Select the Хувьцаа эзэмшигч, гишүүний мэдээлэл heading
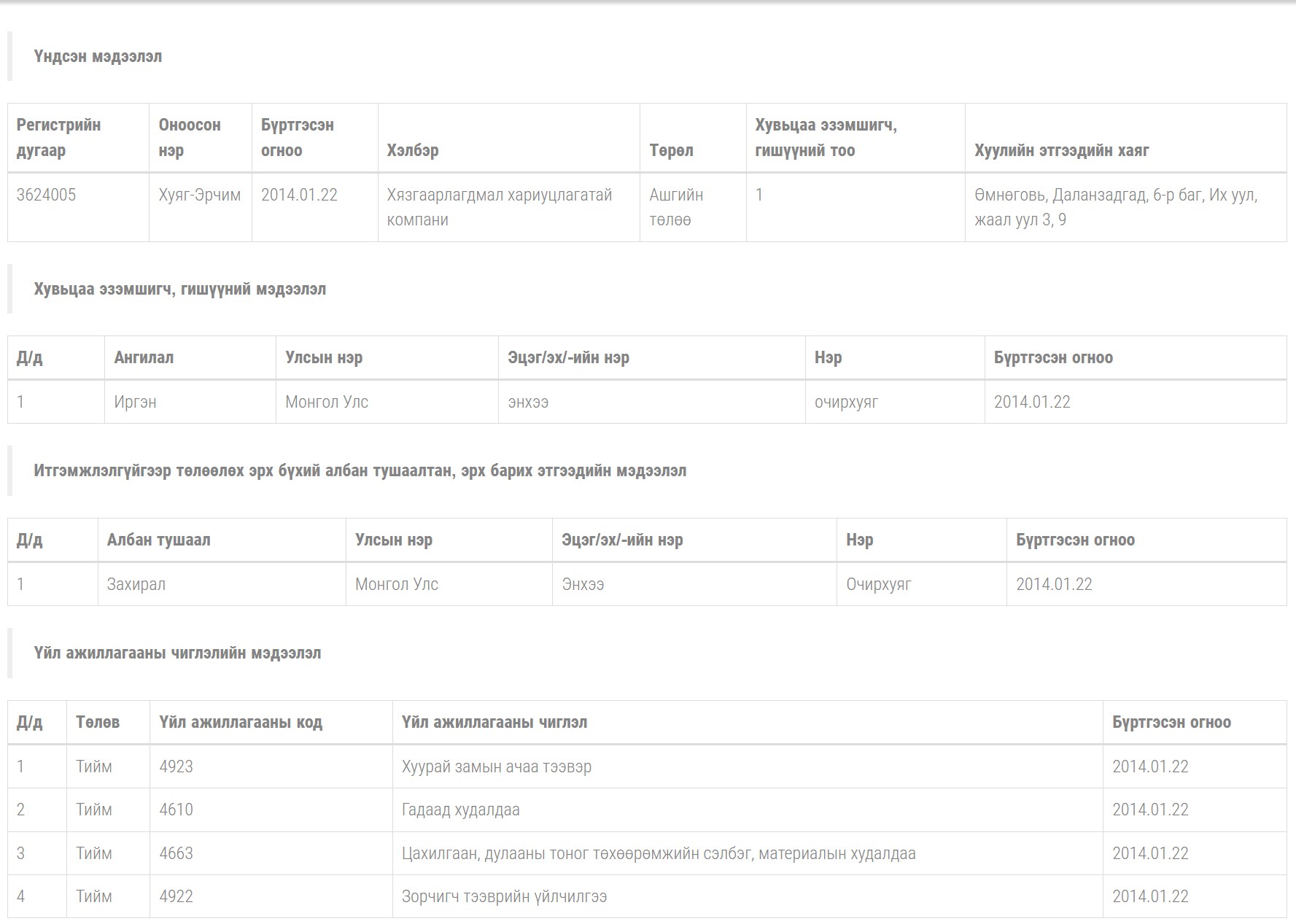 (x=179, y=289)
